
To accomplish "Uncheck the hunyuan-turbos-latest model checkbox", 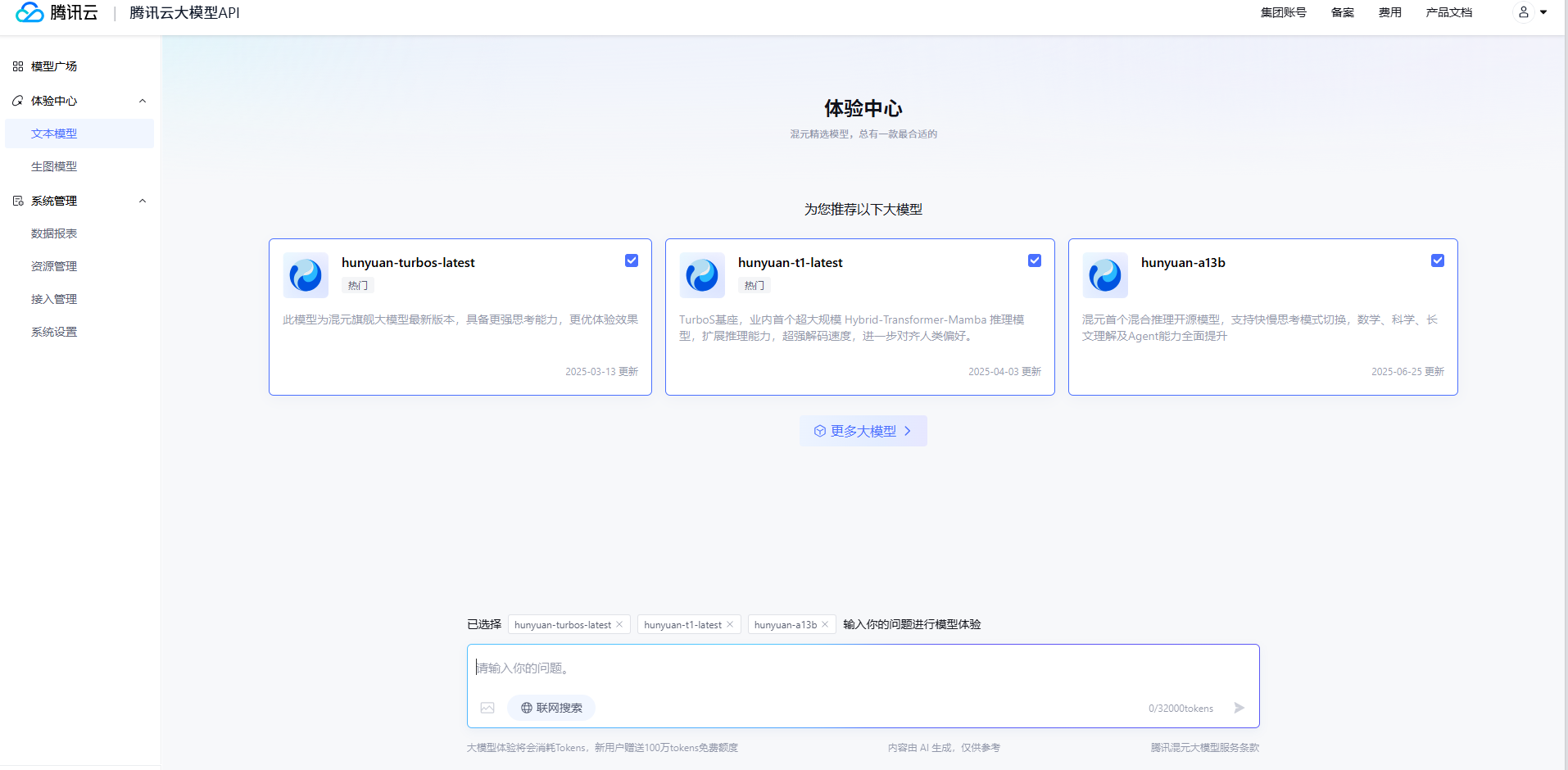I will [632, 260].
